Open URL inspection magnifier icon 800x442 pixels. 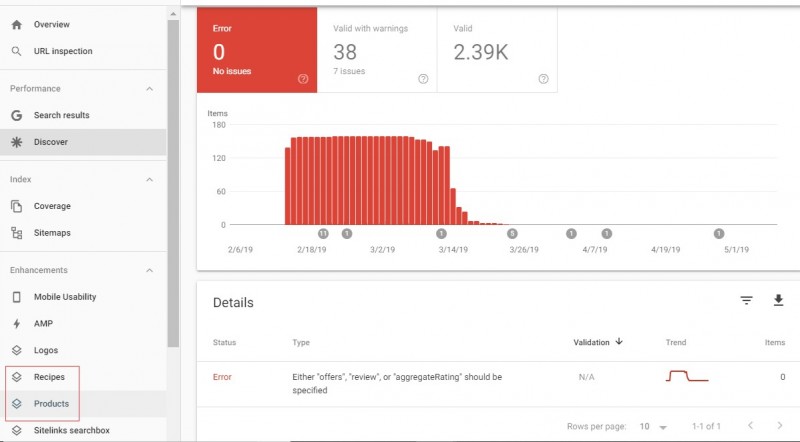(16, 51)
